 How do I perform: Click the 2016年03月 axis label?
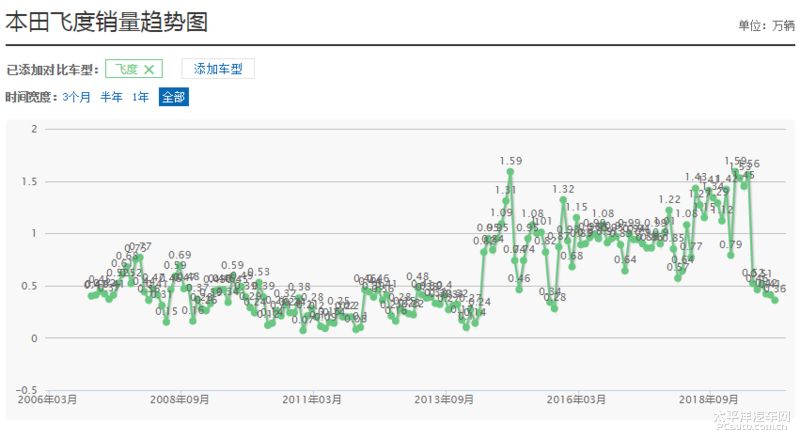(x=576, y=399)
